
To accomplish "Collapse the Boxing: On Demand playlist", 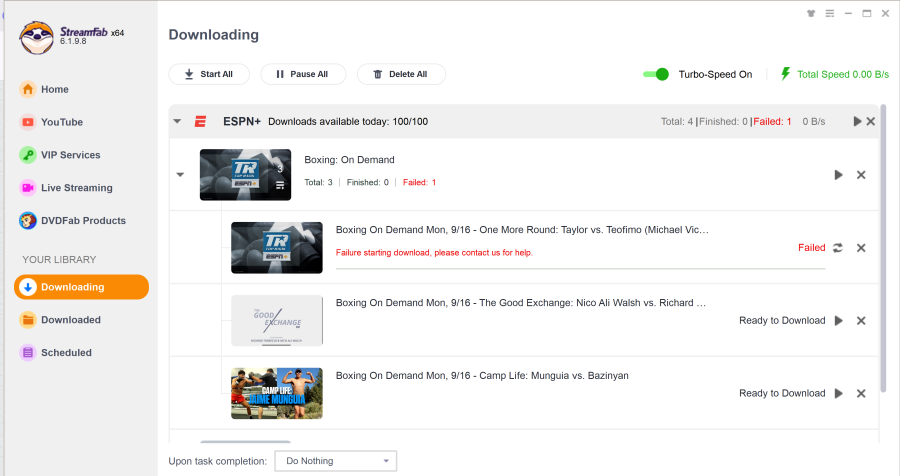I will point(180,175).
